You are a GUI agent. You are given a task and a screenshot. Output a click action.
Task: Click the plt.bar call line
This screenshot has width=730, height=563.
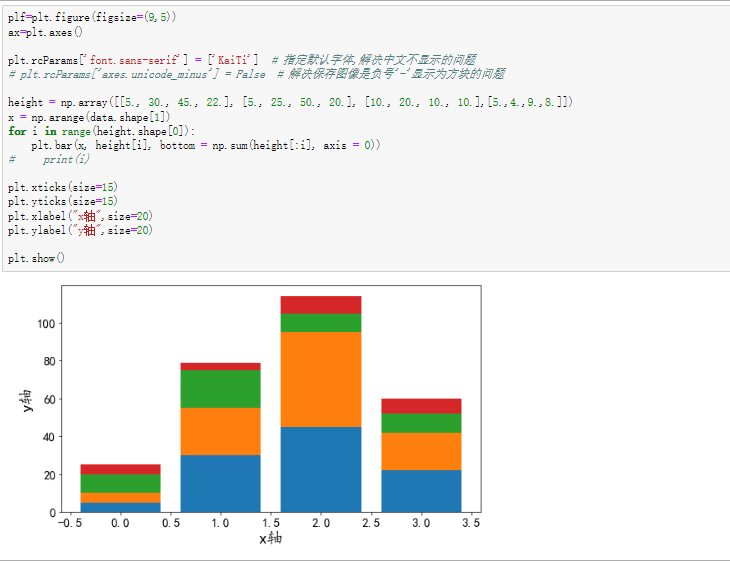pyautogui.click(x=206, y=145)
